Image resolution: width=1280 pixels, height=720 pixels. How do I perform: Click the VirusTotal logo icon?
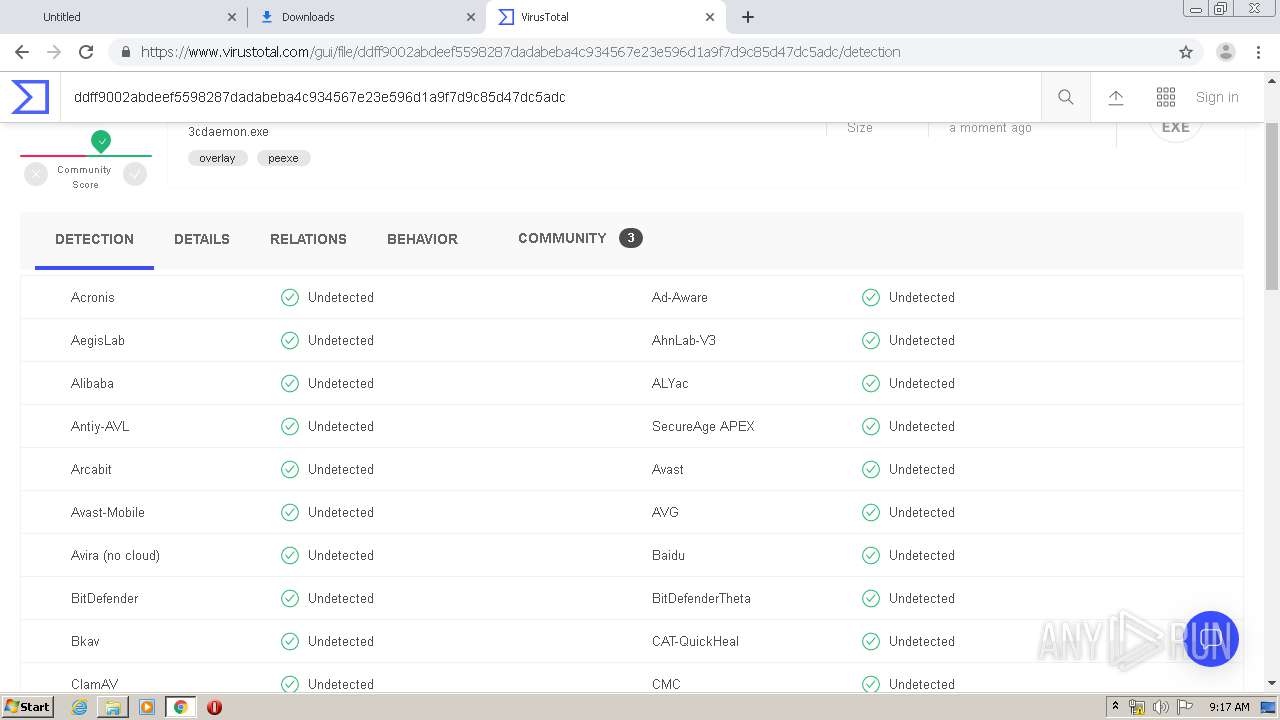click(x=30, y=97)
